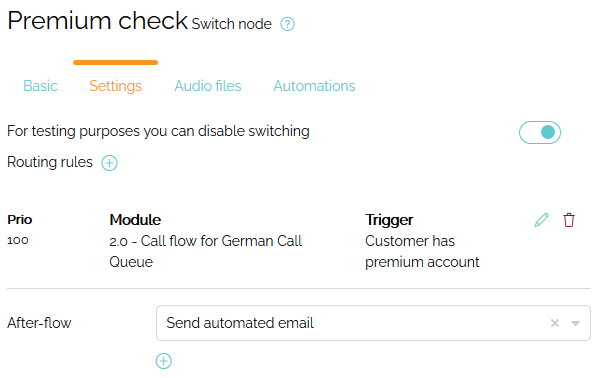
Task: Switch to the Basic tab
Action: point(40,86)
